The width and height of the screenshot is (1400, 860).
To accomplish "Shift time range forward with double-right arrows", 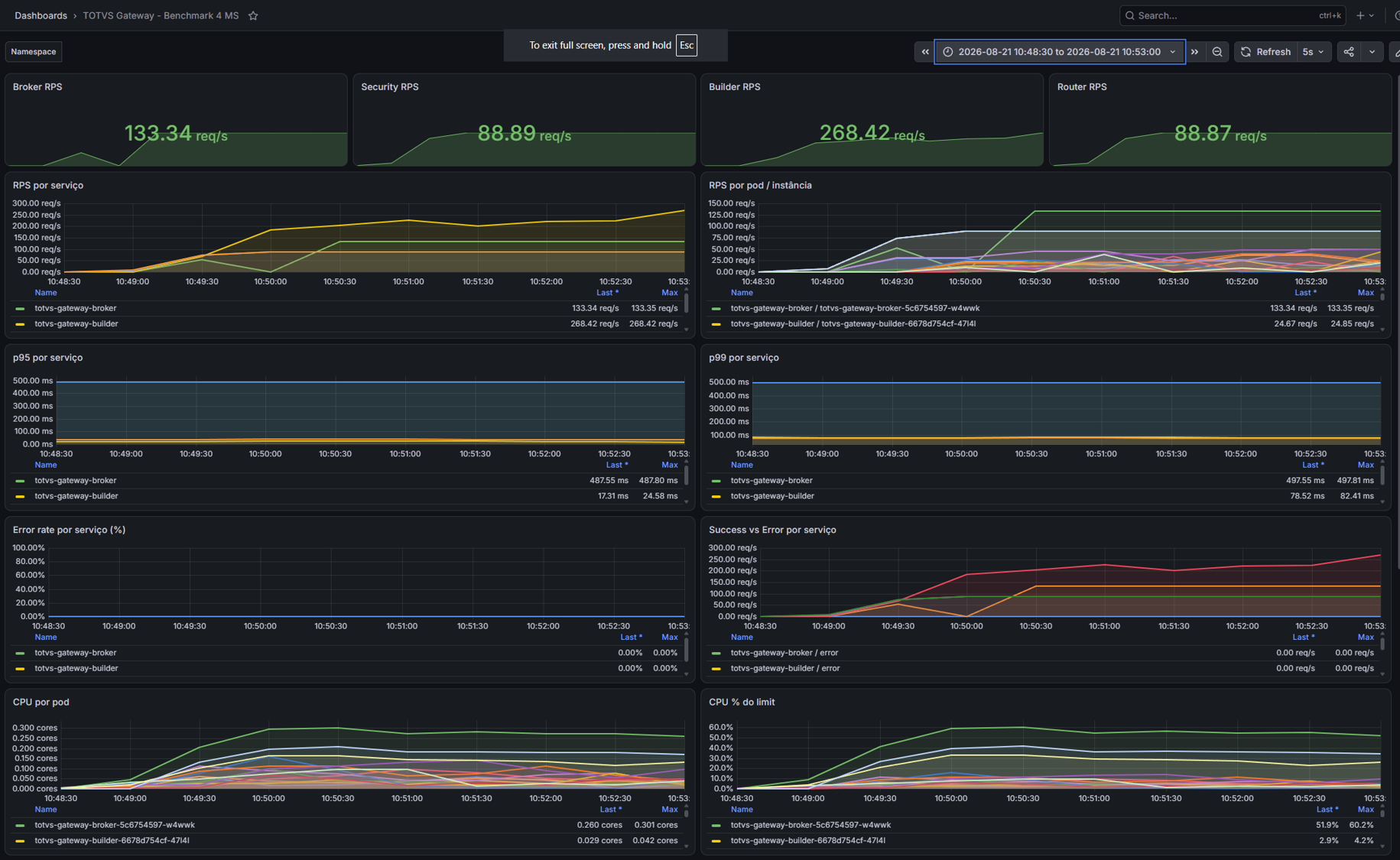I will (1194, 52).
